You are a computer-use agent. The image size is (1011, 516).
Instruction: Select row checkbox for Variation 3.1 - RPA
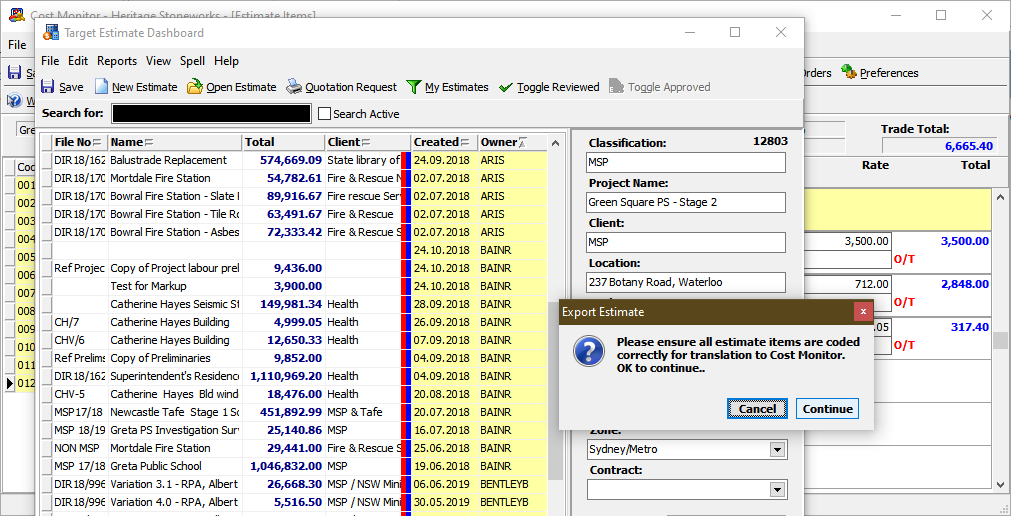46,484
